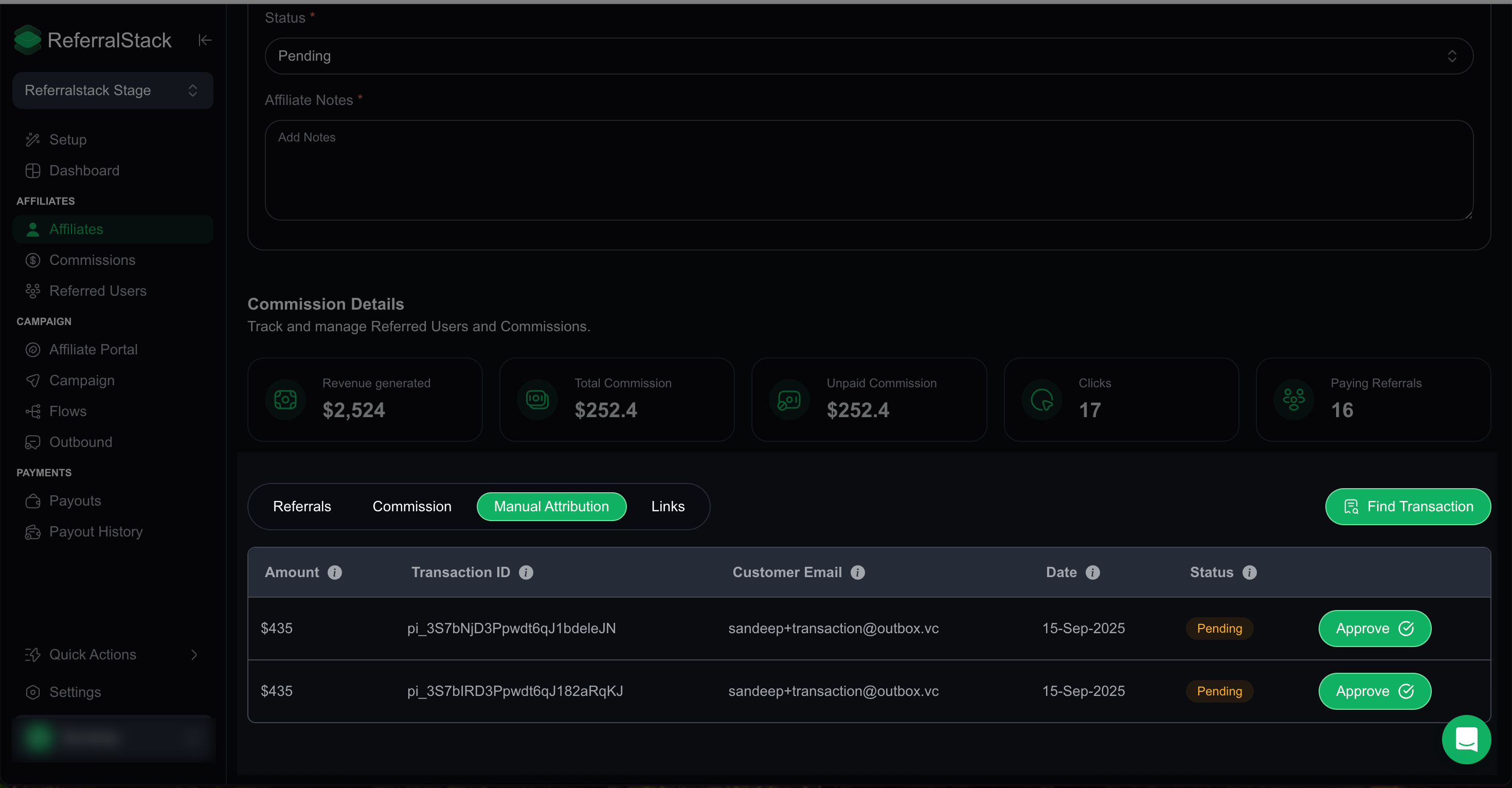Collapse the sidebar with the arrow icon
1512x788 pixels.
(205, 40)
